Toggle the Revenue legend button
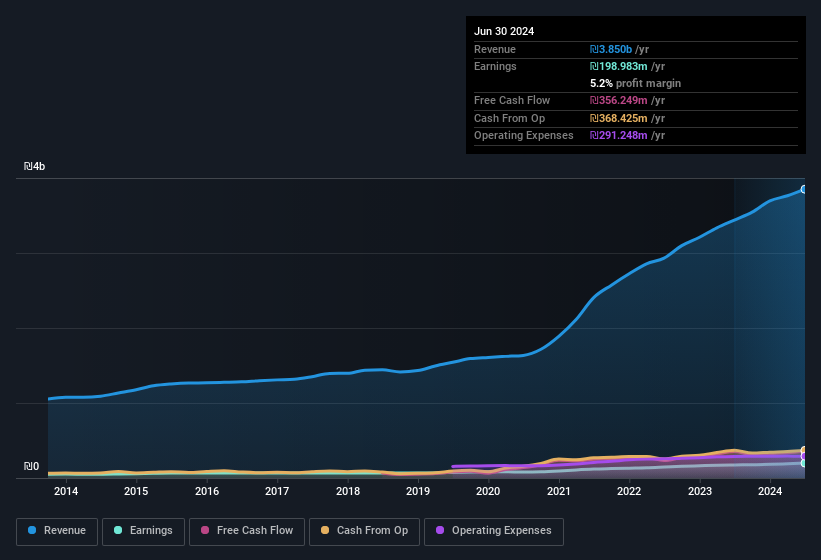The image size is (821, 560). [57, 532]
